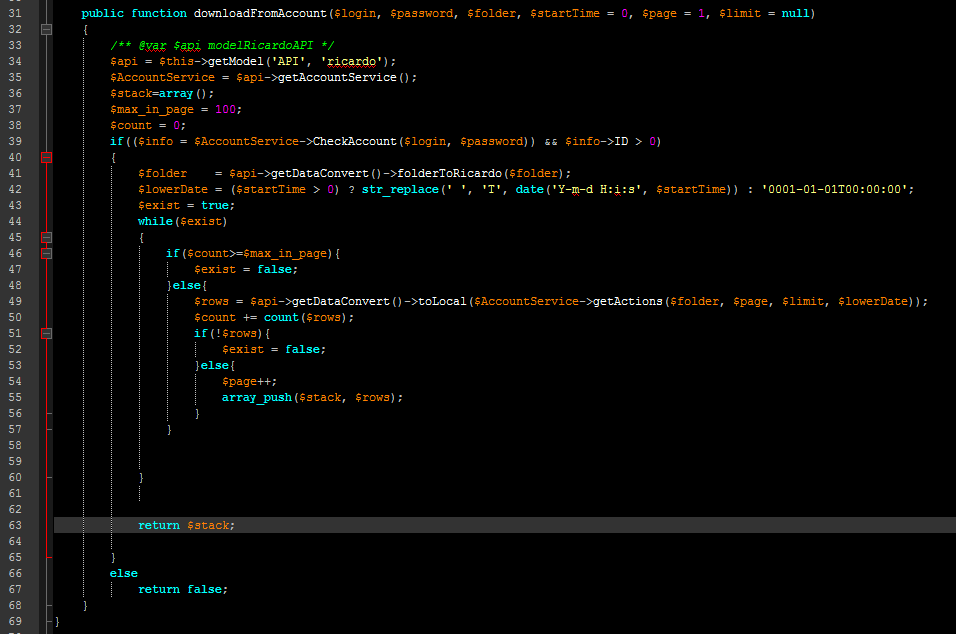Collapse the while-loop fold marker on line 45
Viewport: 956px width, 634px height.
[46, 237]
